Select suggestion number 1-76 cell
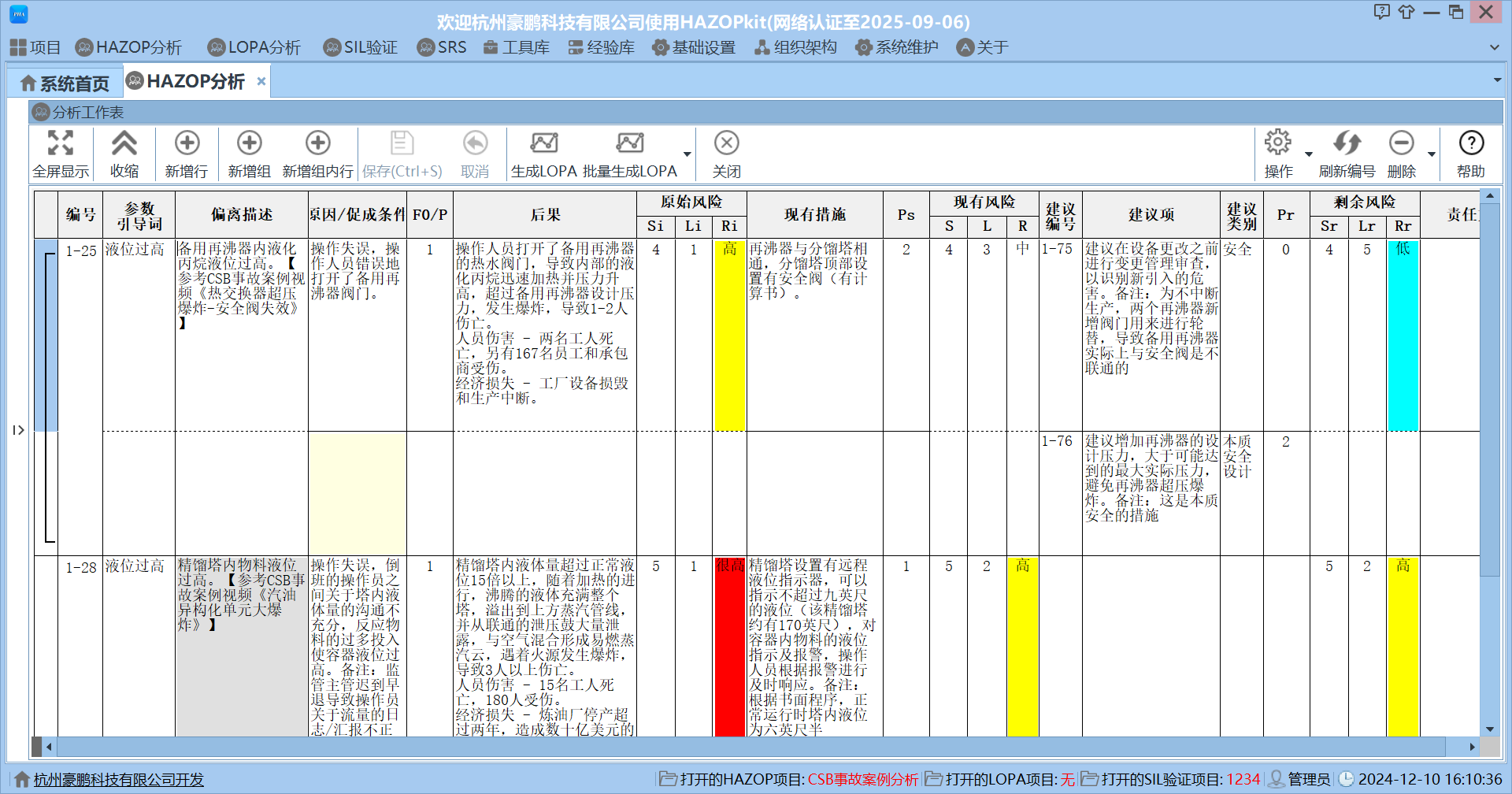Image resolution: width=1512 pixels, height=794 pixels. pos(1060,493)
